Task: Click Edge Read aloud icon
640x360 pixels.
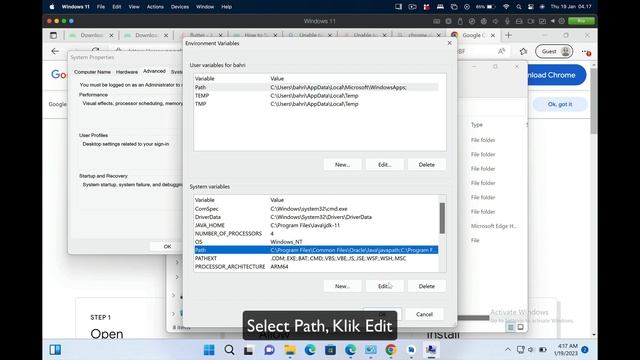Action: (501, 51)
